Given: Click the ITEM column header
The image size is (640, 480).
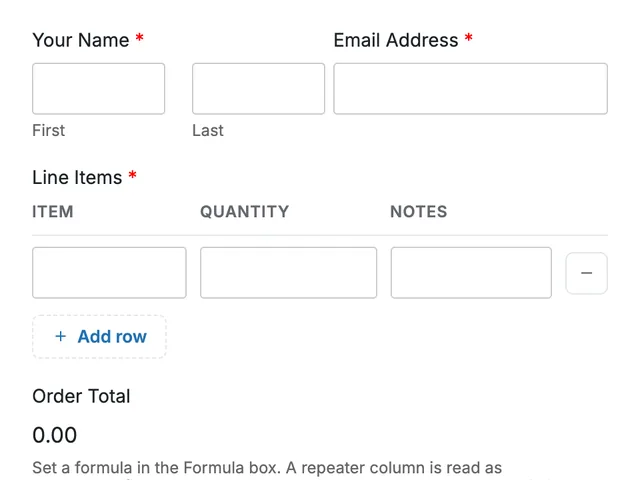Looking at the screenshot, I should tap(53, 211).
